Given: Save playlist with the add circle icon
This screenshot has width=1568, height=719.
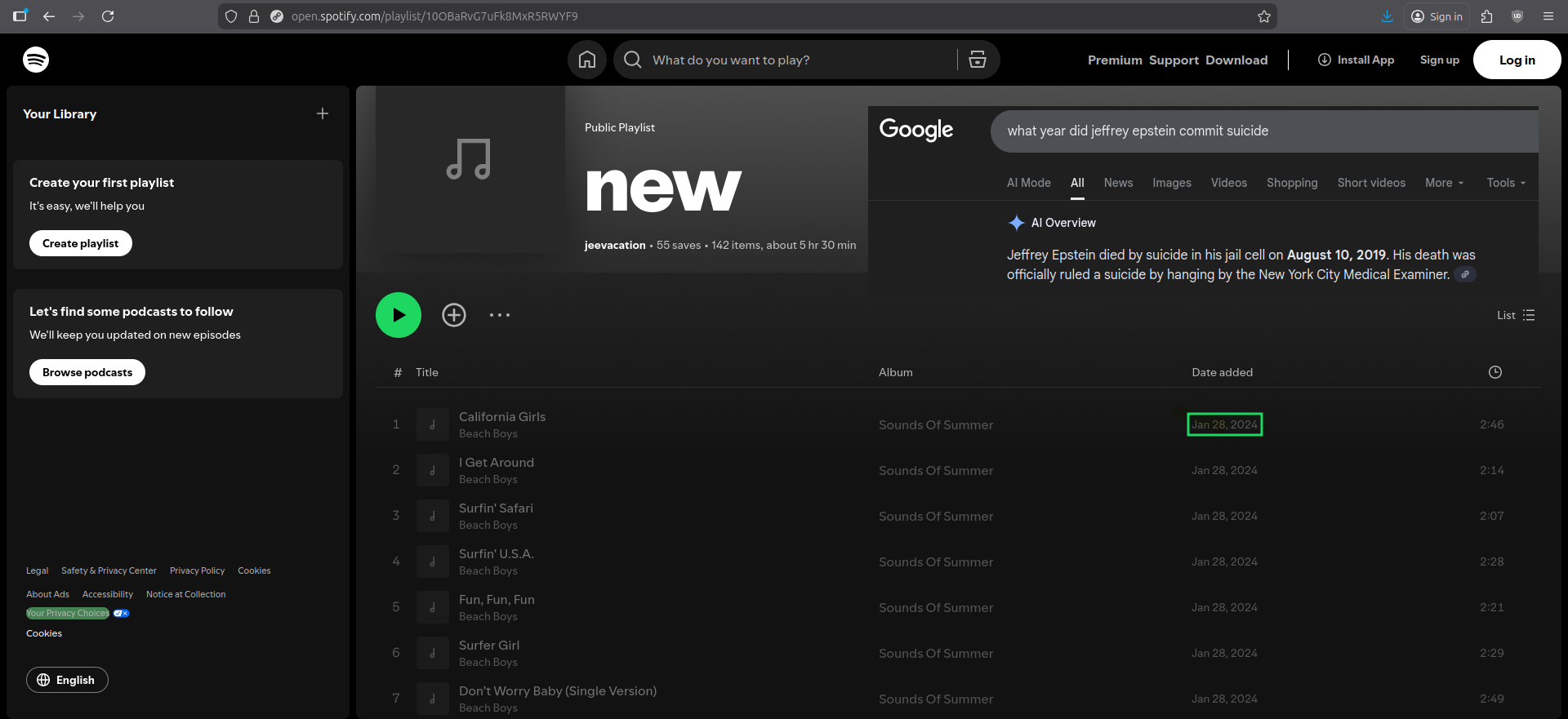Looking at the screenshot, I should 454,315.
